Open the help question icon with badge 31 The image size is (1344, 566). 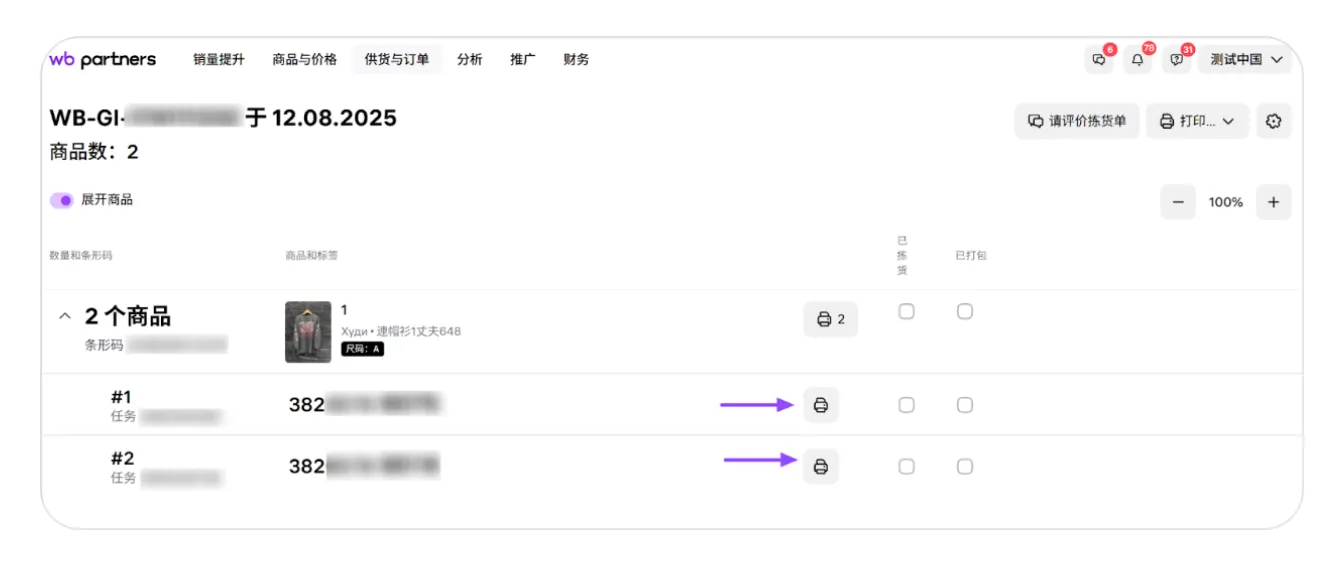[x=1176, y=60]
